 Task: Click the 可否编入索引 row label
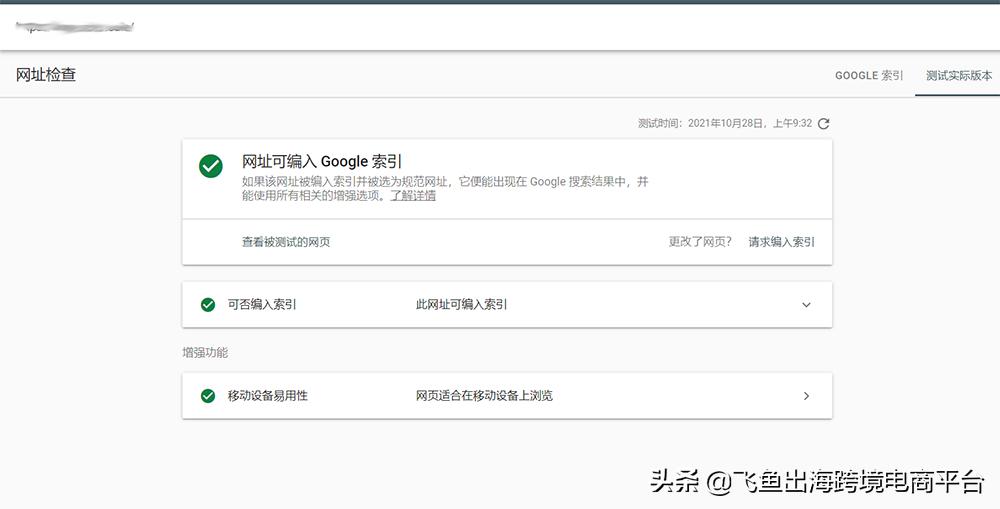(x=262, y=305)
